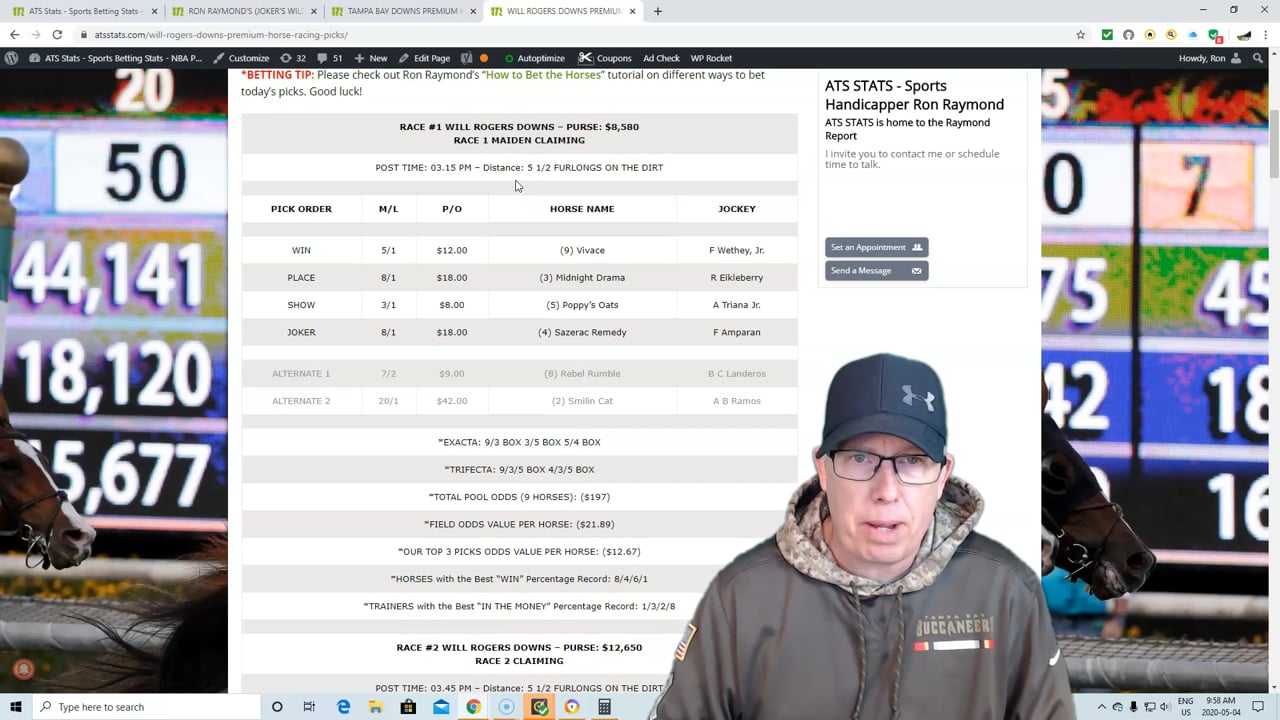The width and height of the screenshot is (1280, 720).
Task: Select the horse name (3) Midnight Drama
Action: (x=582, y=278)
